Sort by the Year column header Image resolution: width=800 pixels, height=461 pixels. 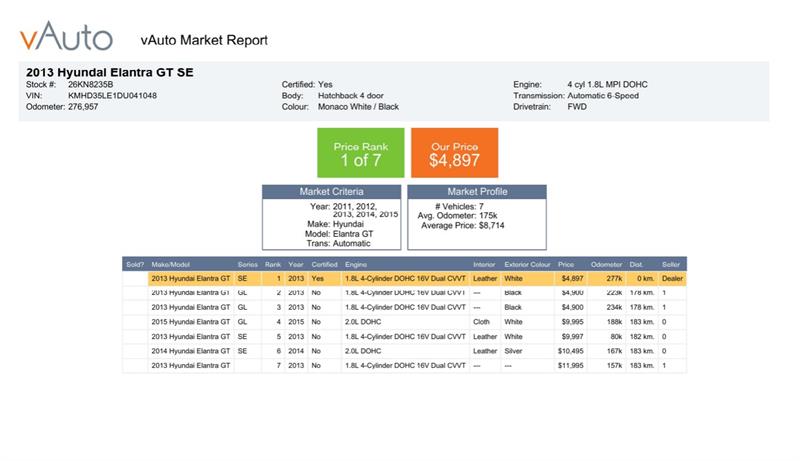pyautogui.click(x=296, y=265)
